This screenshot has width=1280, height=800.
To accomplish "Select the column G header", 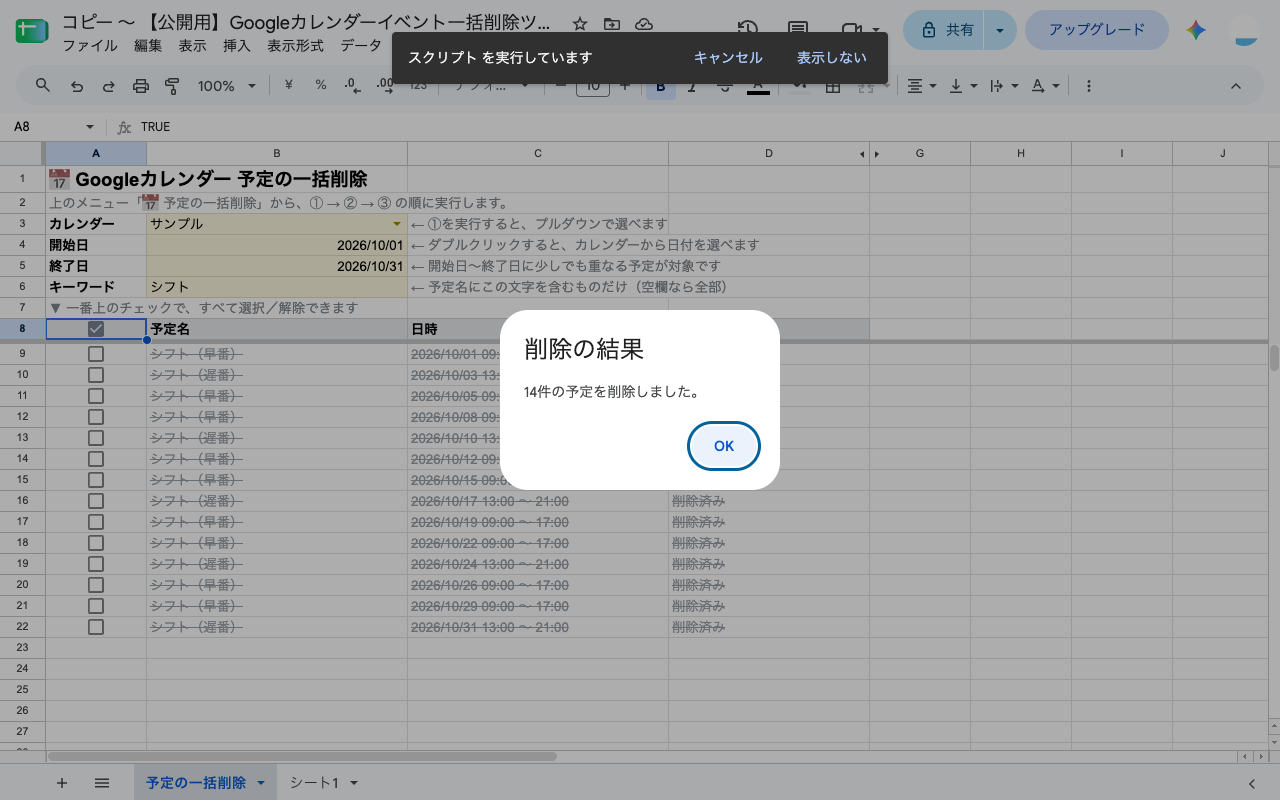I will click(920, 153).
